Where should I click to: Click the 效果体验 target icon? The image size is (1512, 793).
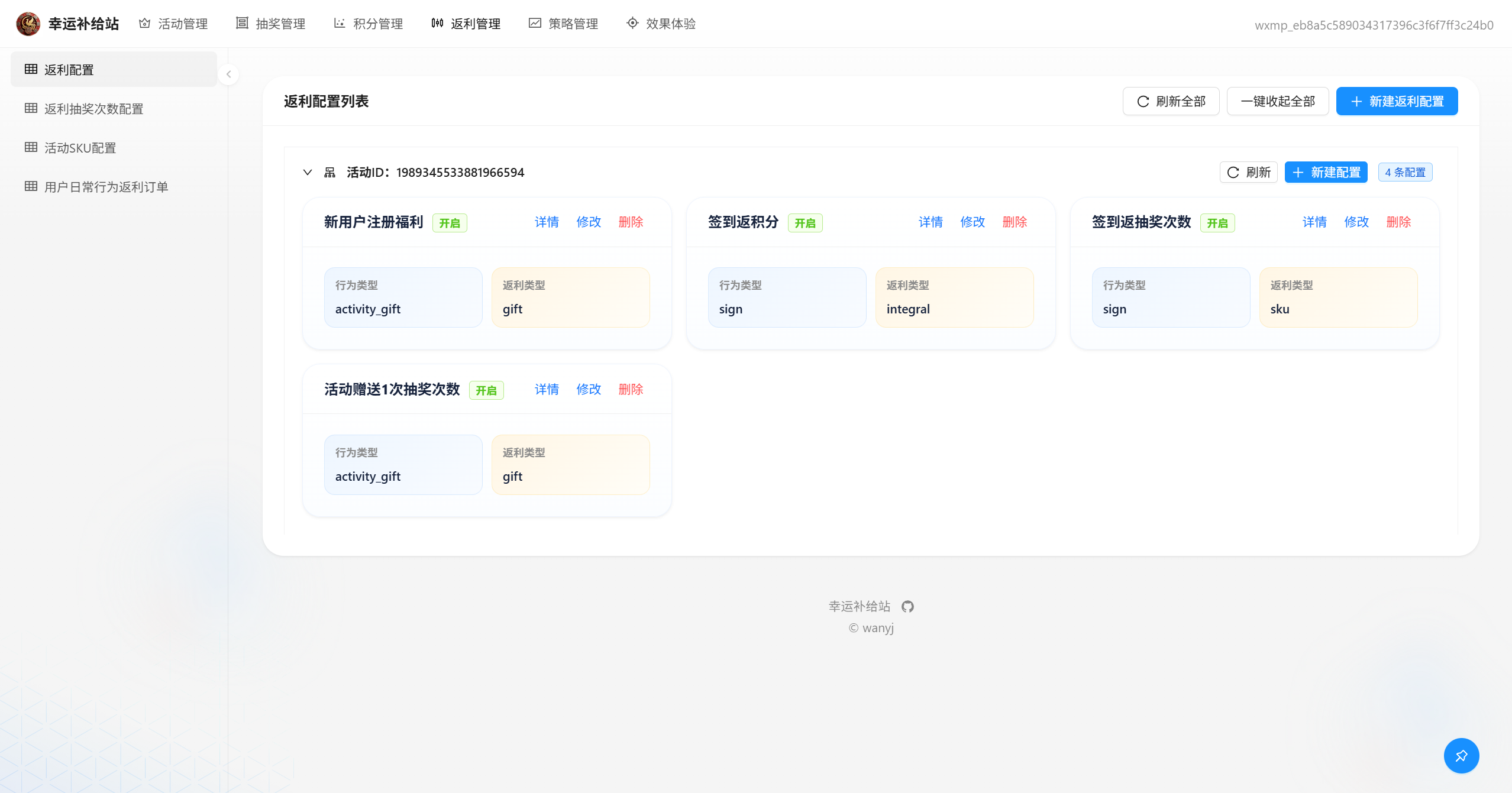tap(632, 23)
